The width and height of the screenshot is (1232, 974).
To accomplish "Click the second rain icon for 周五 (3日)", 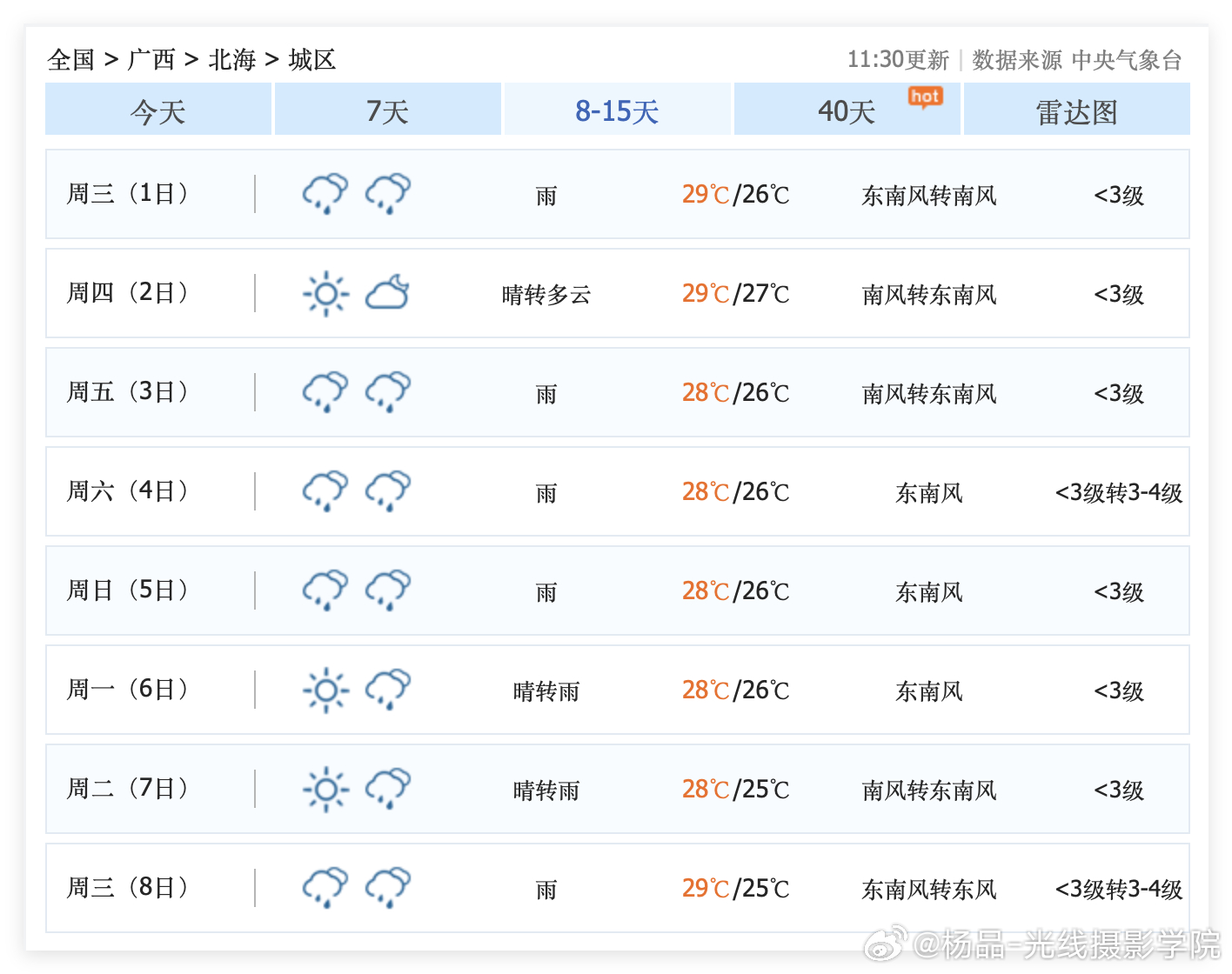I will [x=387, y=392].
